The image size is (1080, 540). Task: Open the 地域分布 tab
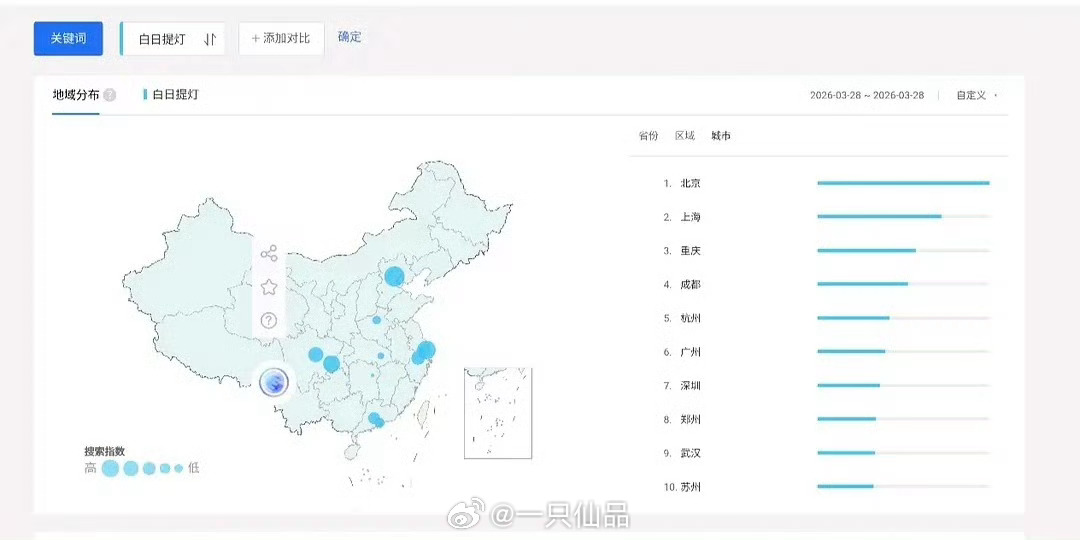click(76, 95)
